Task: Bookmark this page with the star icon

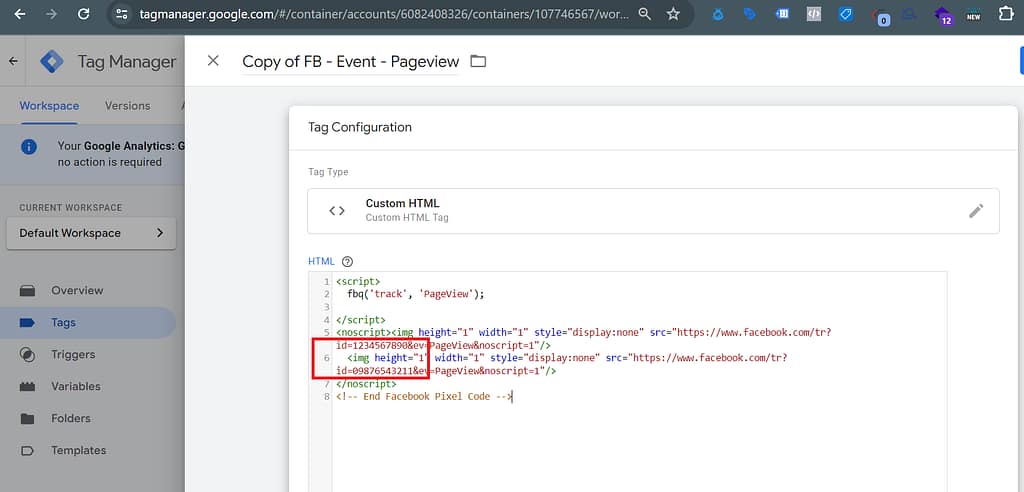Action: (673, 15)
